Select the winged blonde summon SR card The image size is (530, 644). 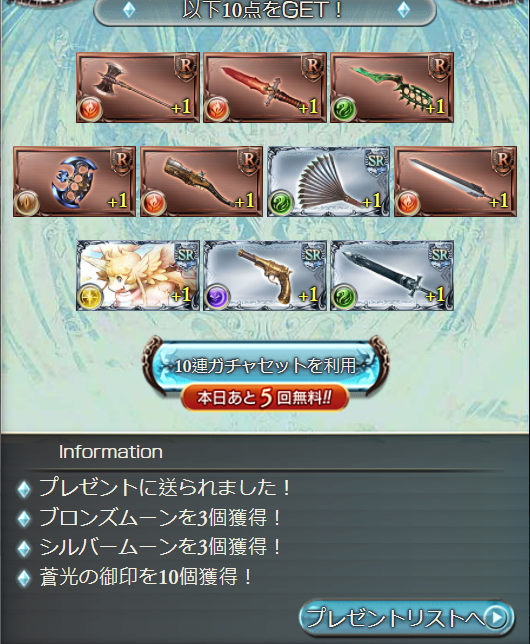[138, 276]
